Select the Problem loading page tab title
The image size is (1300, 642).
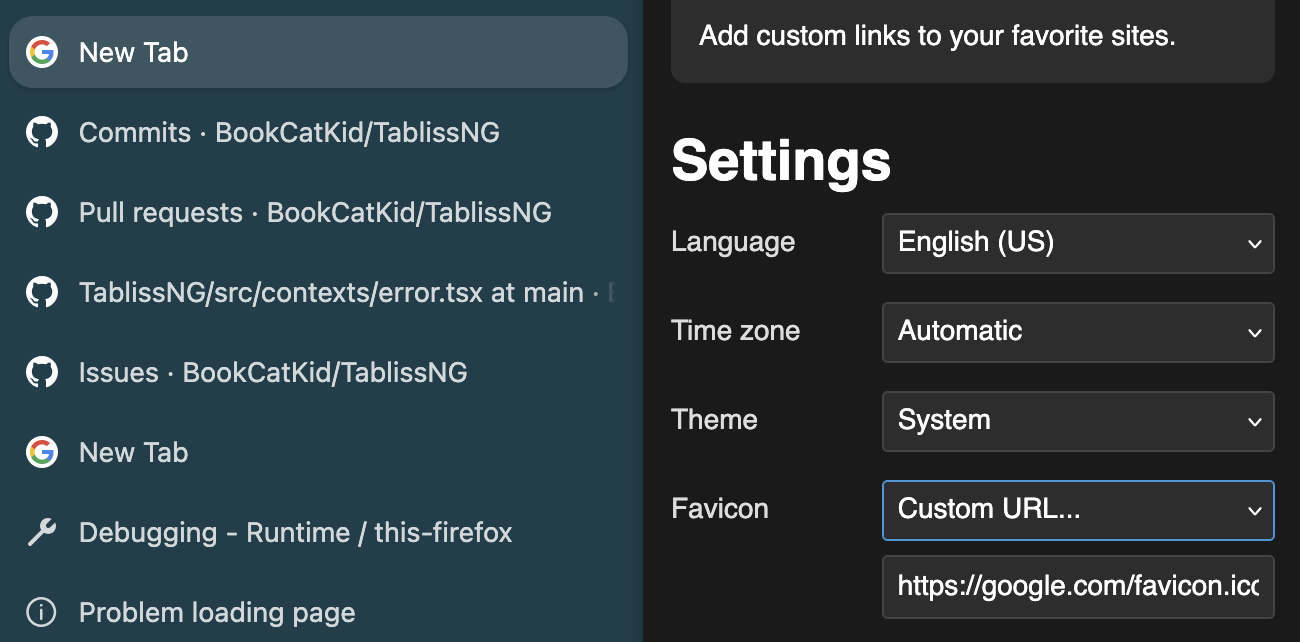pyautogui.click(x=217, y=612)
